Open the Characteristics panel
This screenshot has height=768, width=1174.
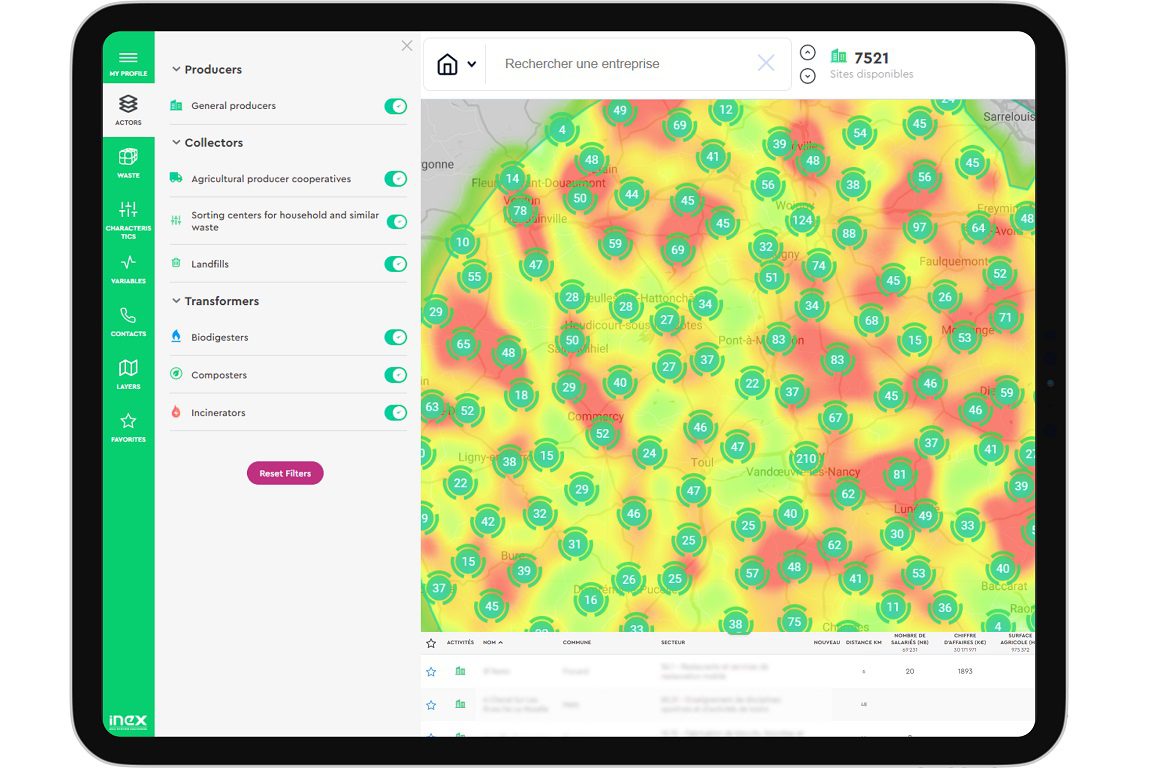click(128, 216)
